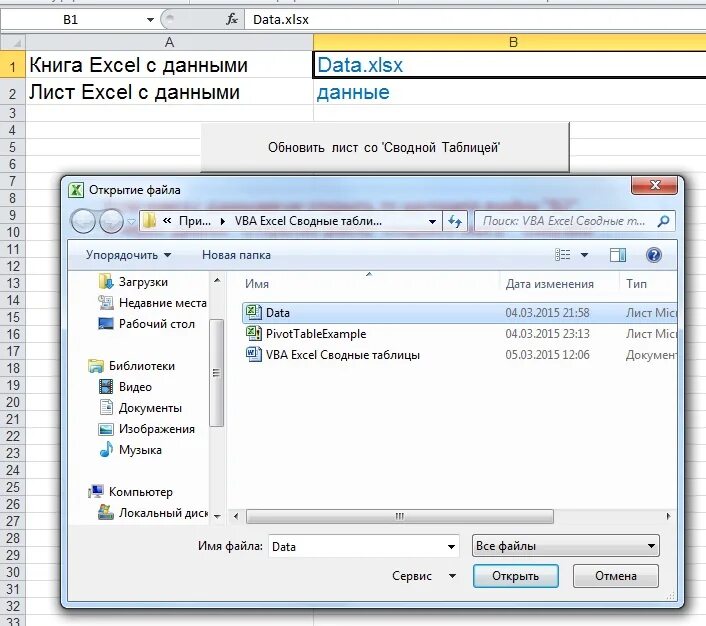Open the Сервис tools dropdown

423,576
